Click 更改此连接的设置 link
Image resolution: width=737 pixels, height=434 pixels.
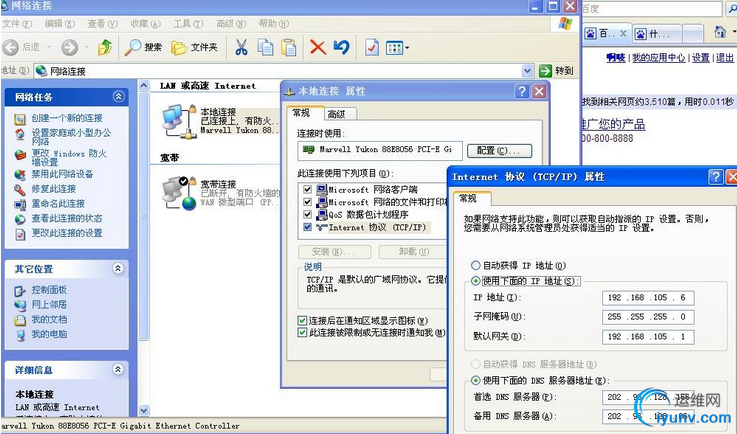click(x=67, y=233)
